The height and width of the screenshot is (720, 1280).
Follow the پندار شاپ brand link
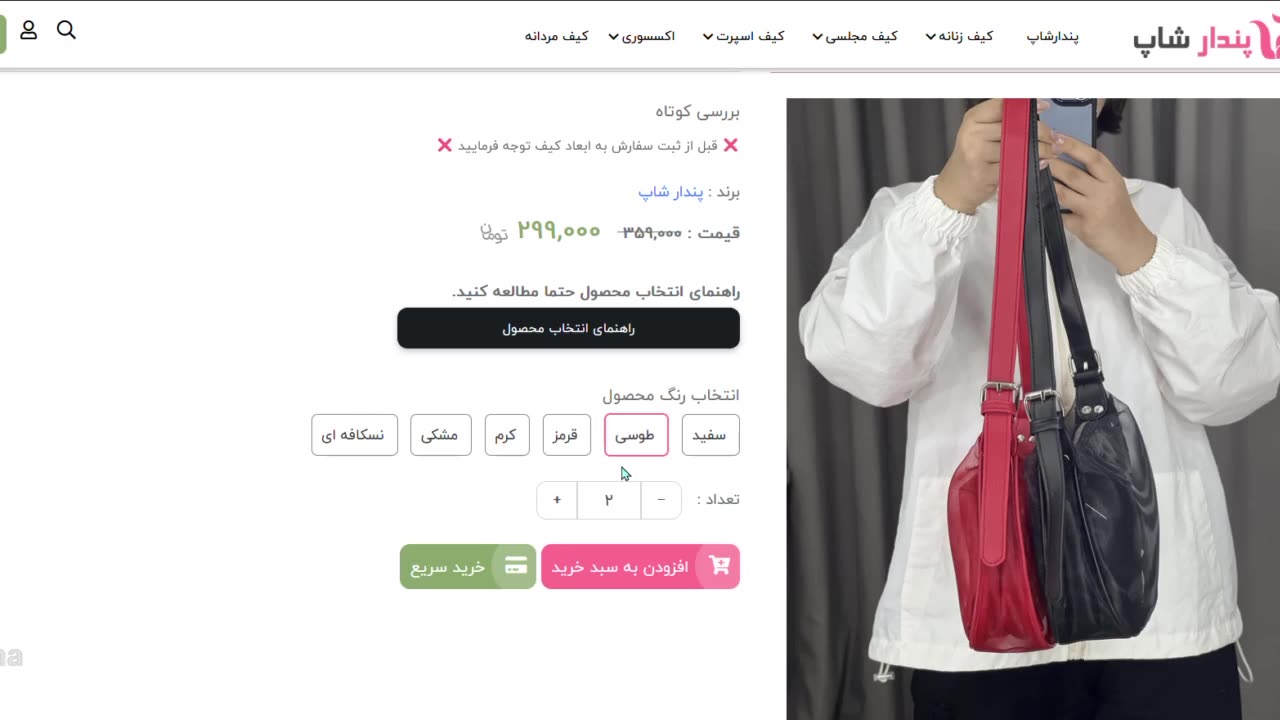click(x=670, y=192)
